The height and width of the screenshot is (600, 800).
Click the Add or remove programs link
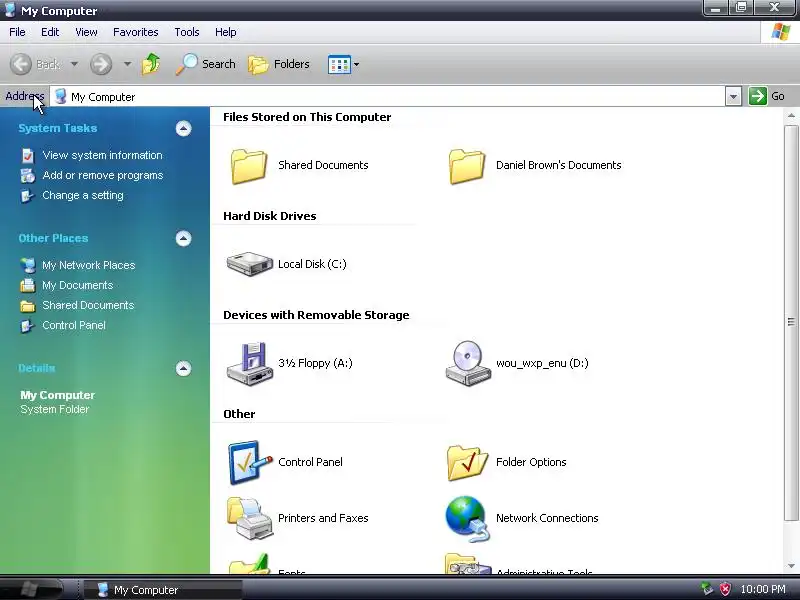pos(103,176)
